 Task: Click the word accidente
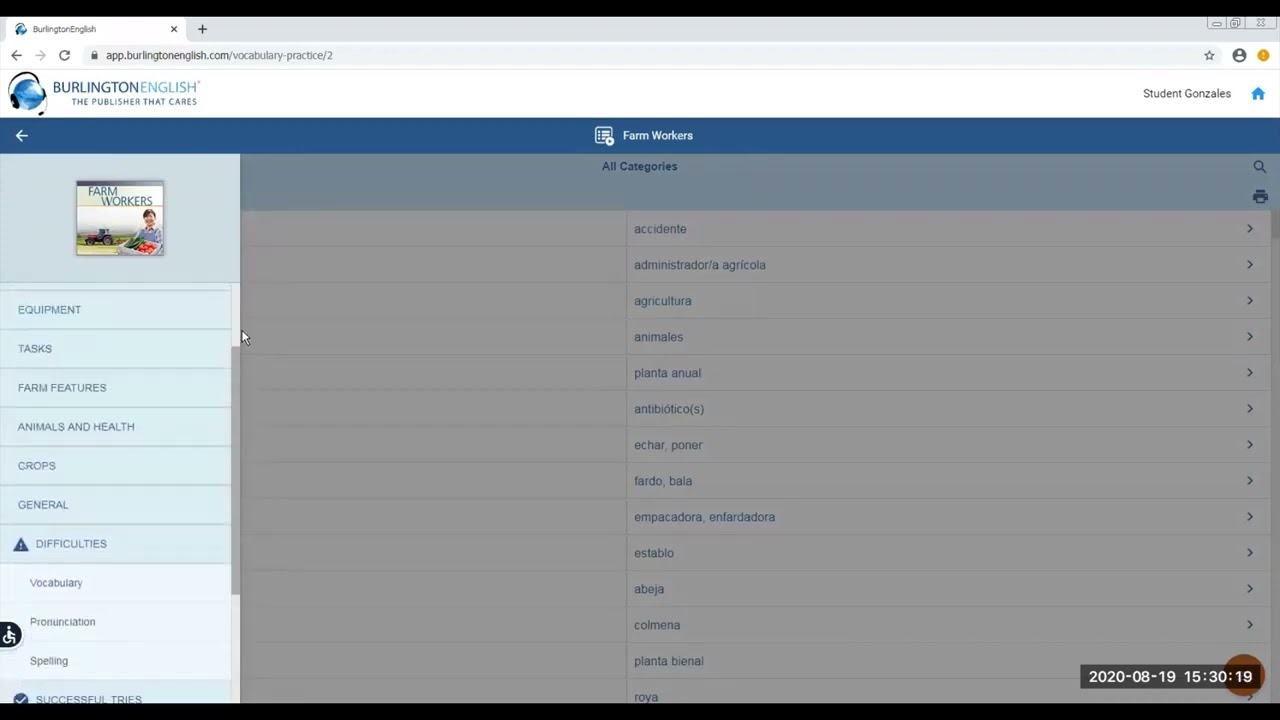660,229
